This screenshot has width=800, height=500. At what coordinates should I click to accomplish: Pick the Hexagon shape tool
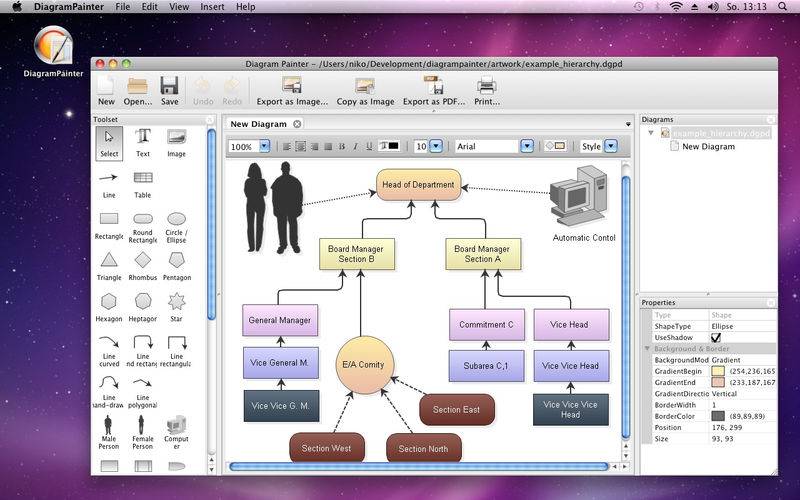(x=109, y=308)
